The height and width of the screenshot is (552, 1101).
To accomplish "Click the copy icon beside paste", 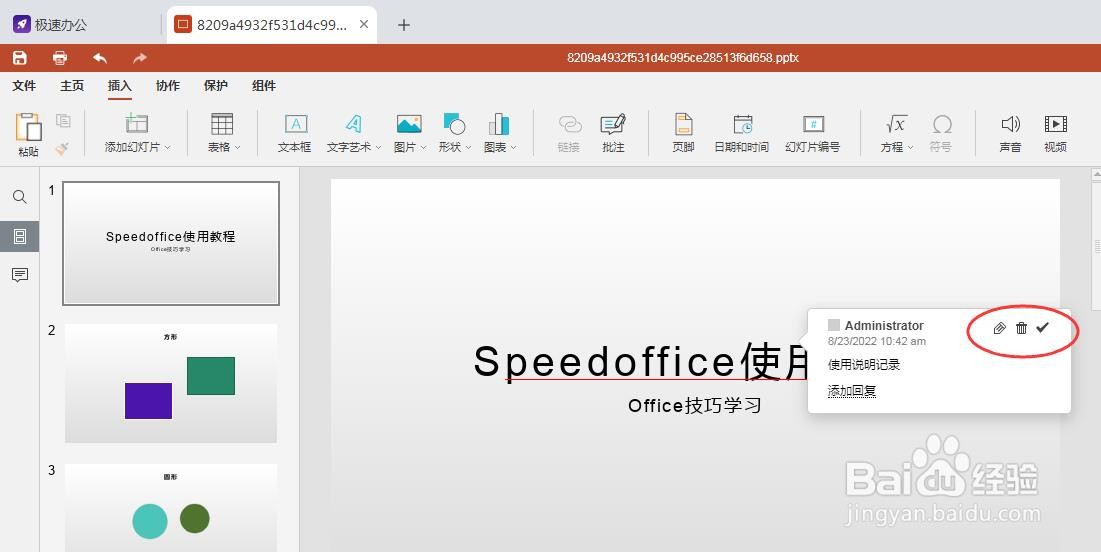I will click(63, 120).
